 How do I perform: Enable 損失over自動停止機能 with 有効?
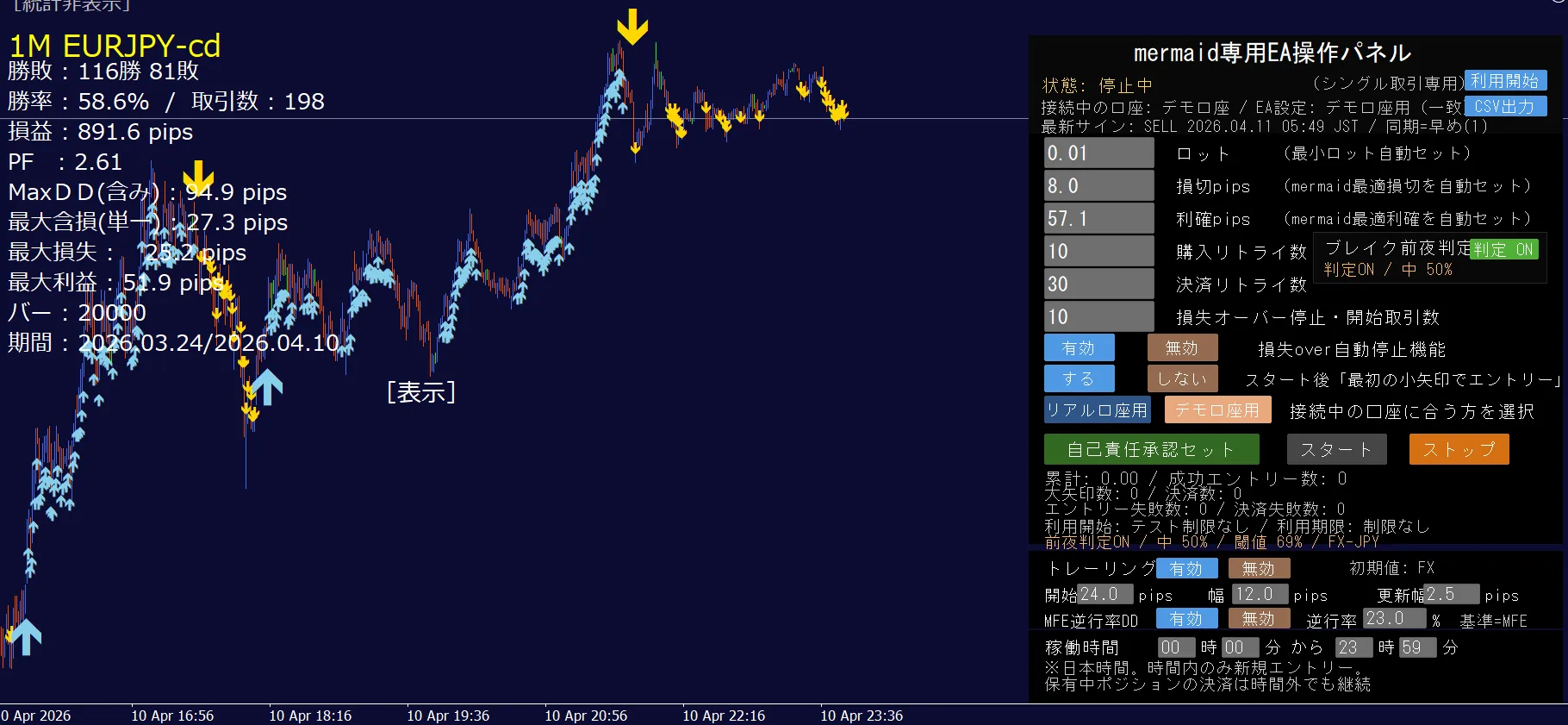pyautogui.click(x=1079, y=347)
